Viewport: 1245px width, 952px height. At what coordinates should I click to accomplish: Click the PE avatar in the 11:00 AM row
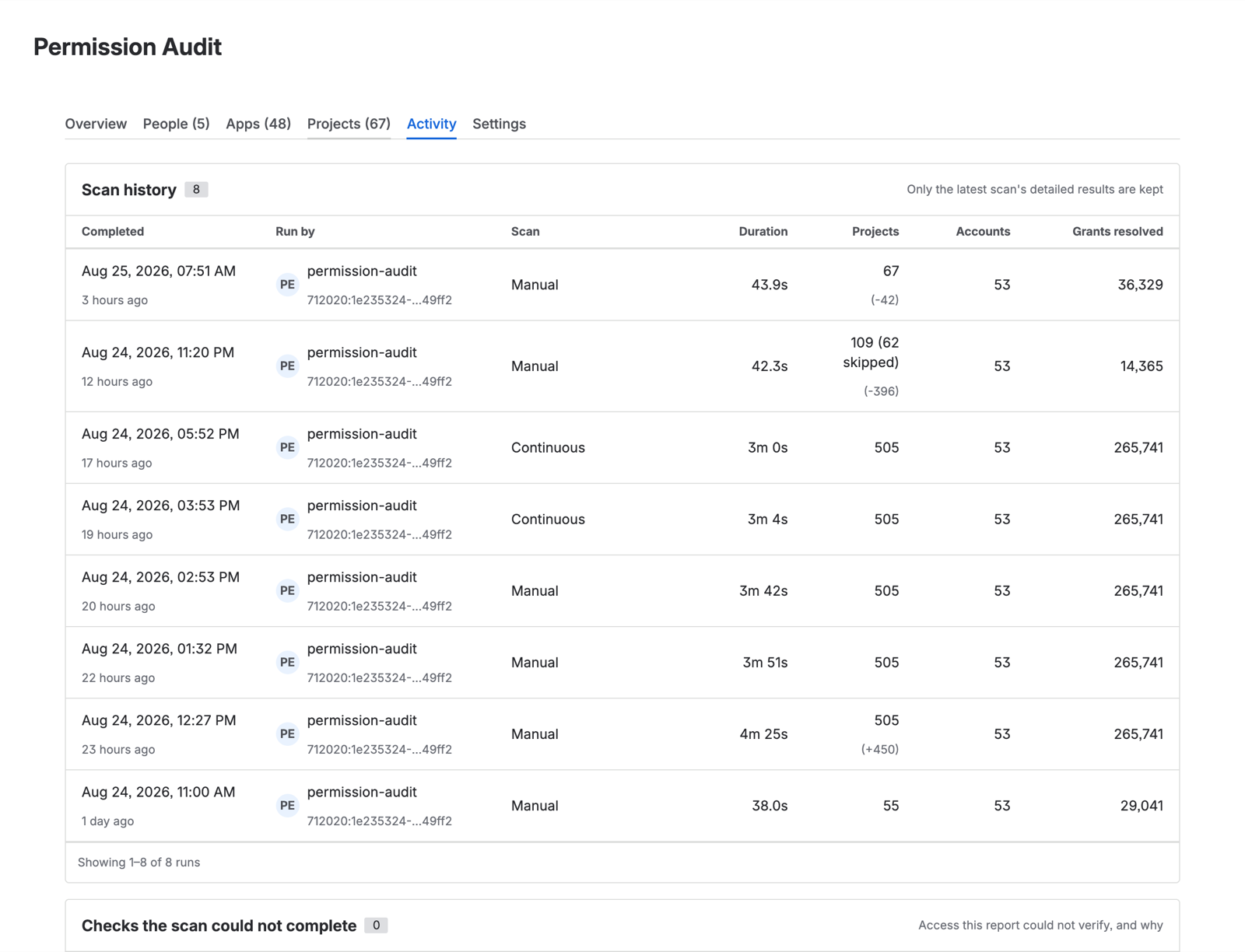tap(287, 805)
